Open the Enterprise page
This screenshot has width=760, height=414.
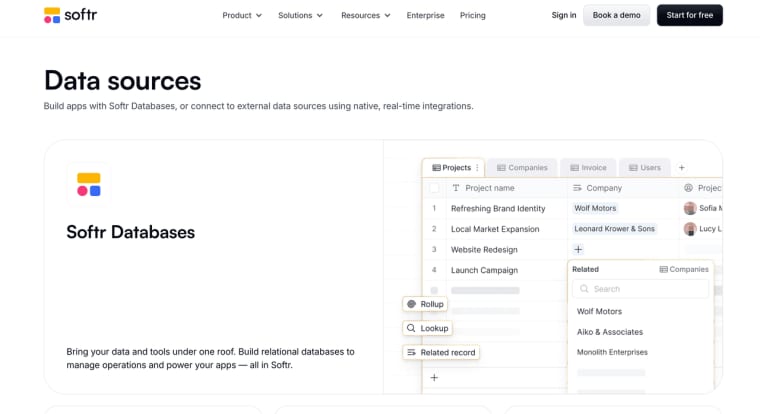[425, 16]
